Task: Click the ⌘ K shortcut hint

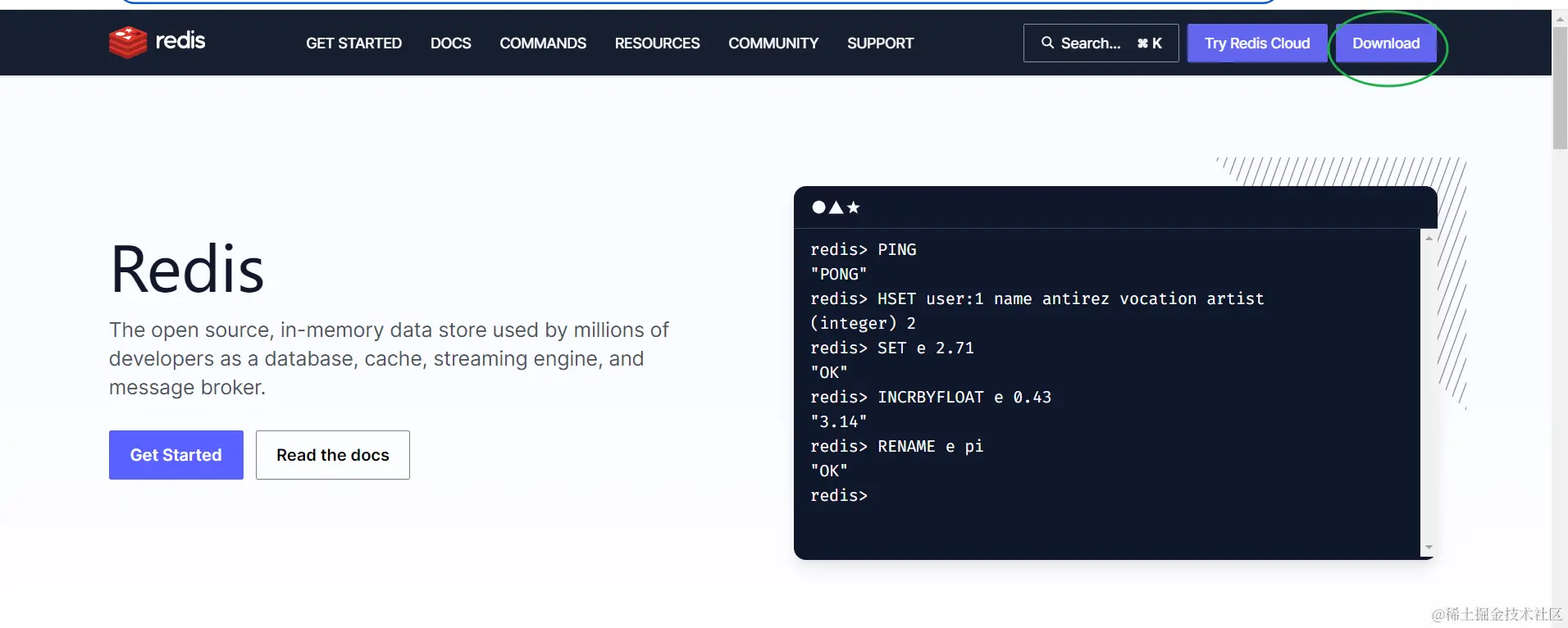Action: (x=1149, y=43)
